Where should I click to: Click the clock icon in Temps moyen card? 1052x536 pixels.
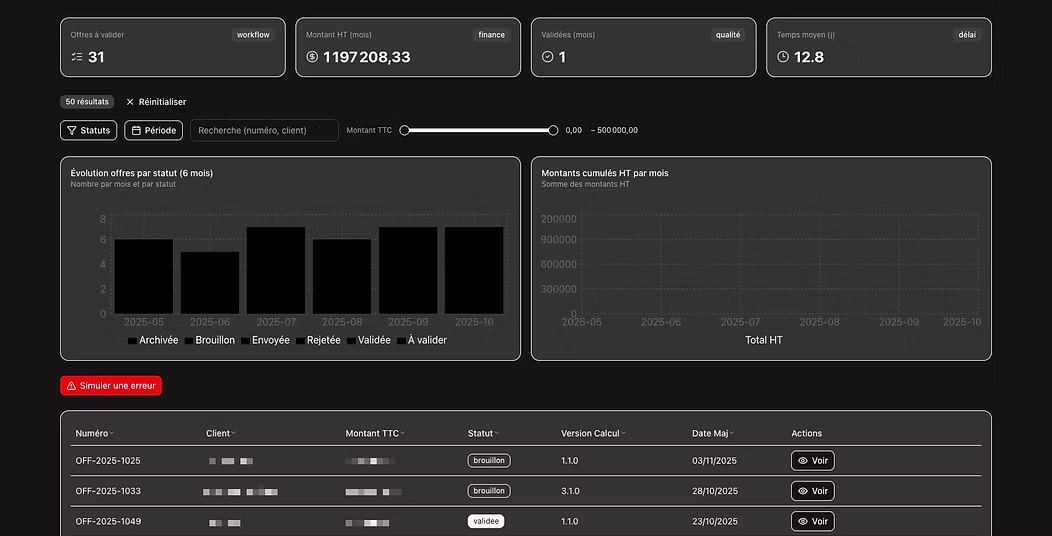tap(783, 57)
